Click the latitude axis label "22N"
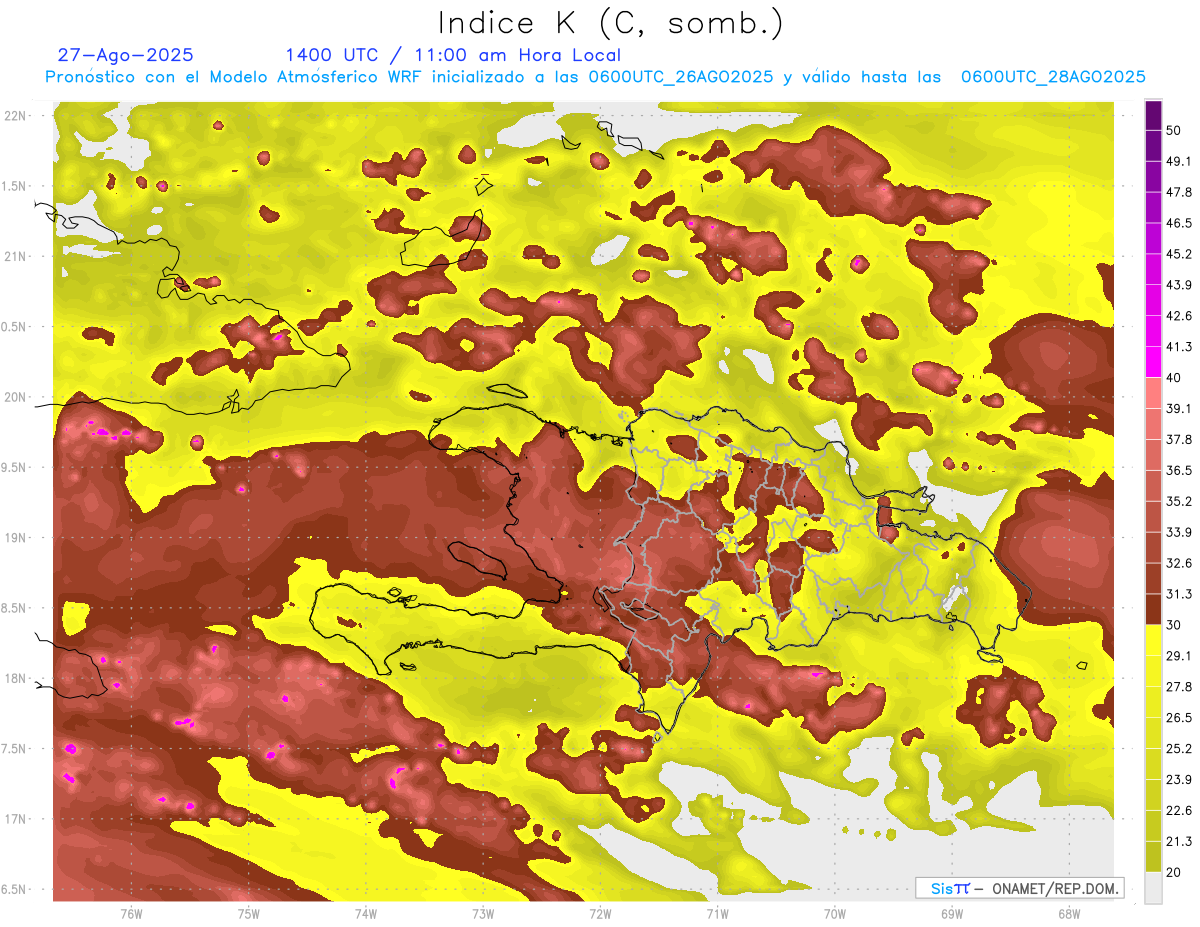 tap(17, 116)
